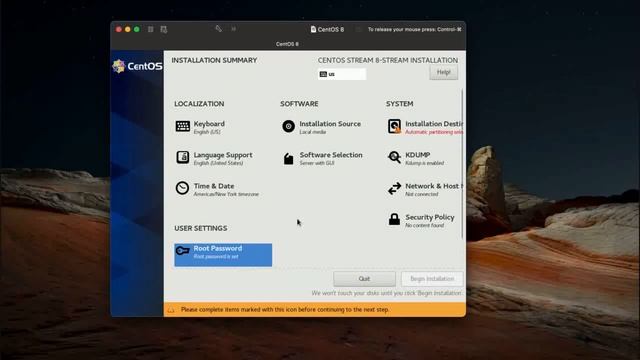The width and height of the screenshot is (640, 360).
Task: Click 'English (US)' keyboard subtitle
Action: 207,132
